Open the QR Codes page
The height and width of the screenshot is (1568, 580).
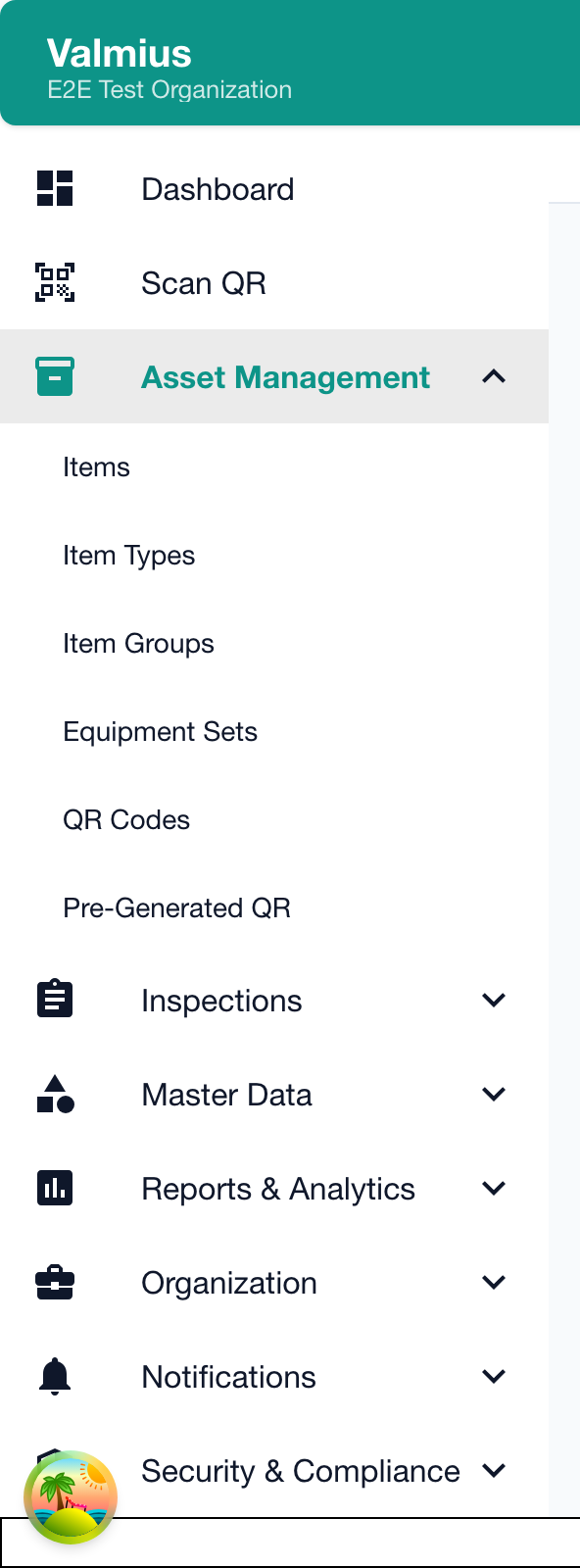pos(126,819)
